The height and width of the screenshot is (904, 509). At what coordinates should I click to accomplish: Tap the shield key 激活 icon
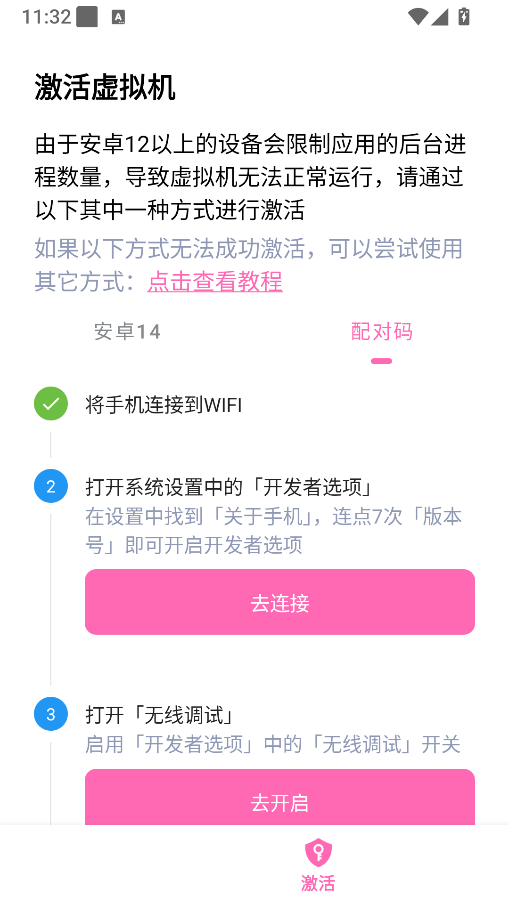point(318,853)
